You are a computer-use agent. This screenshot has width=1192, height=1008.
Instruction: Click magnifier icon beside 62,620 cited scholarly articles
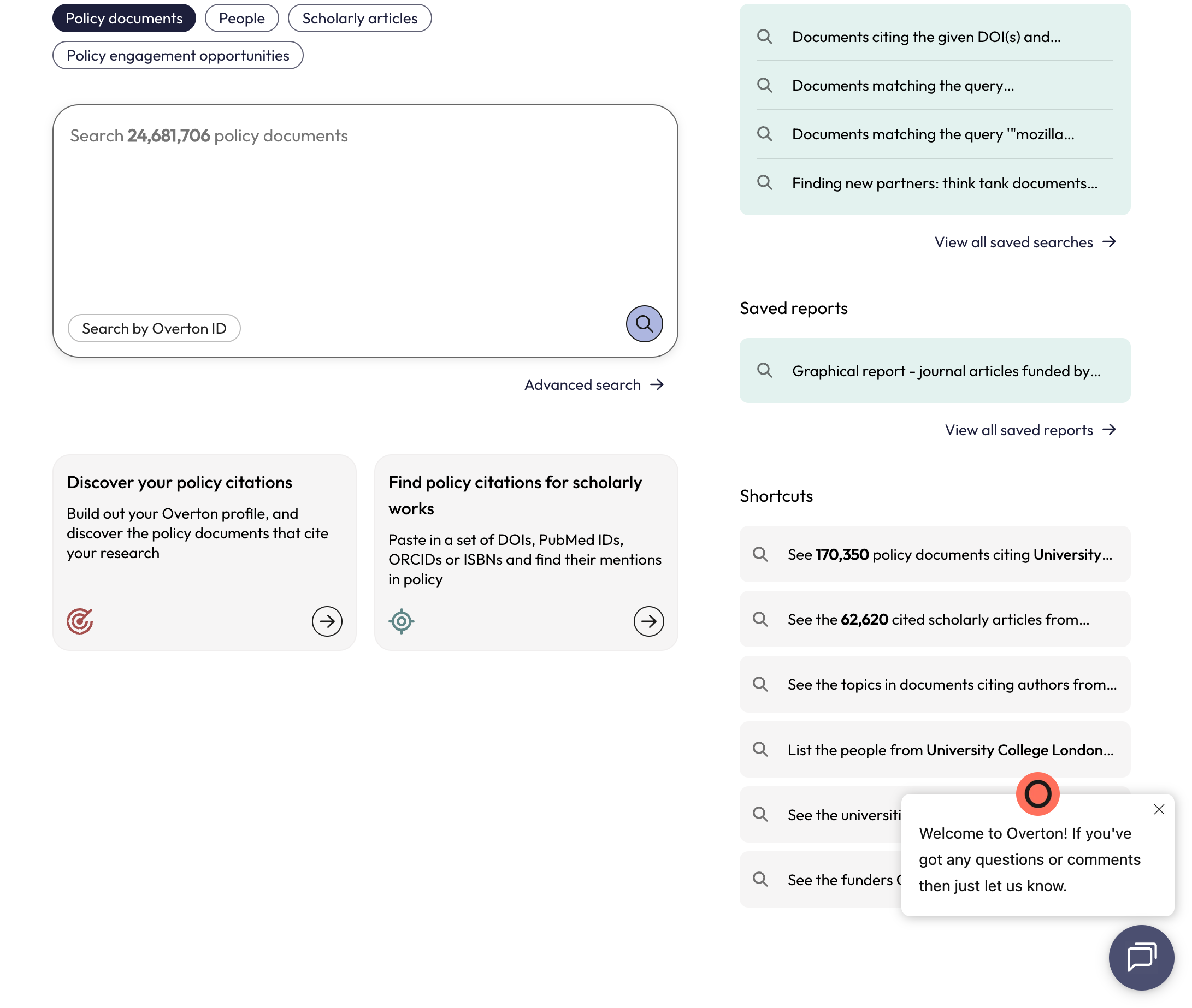pos(760,619)
